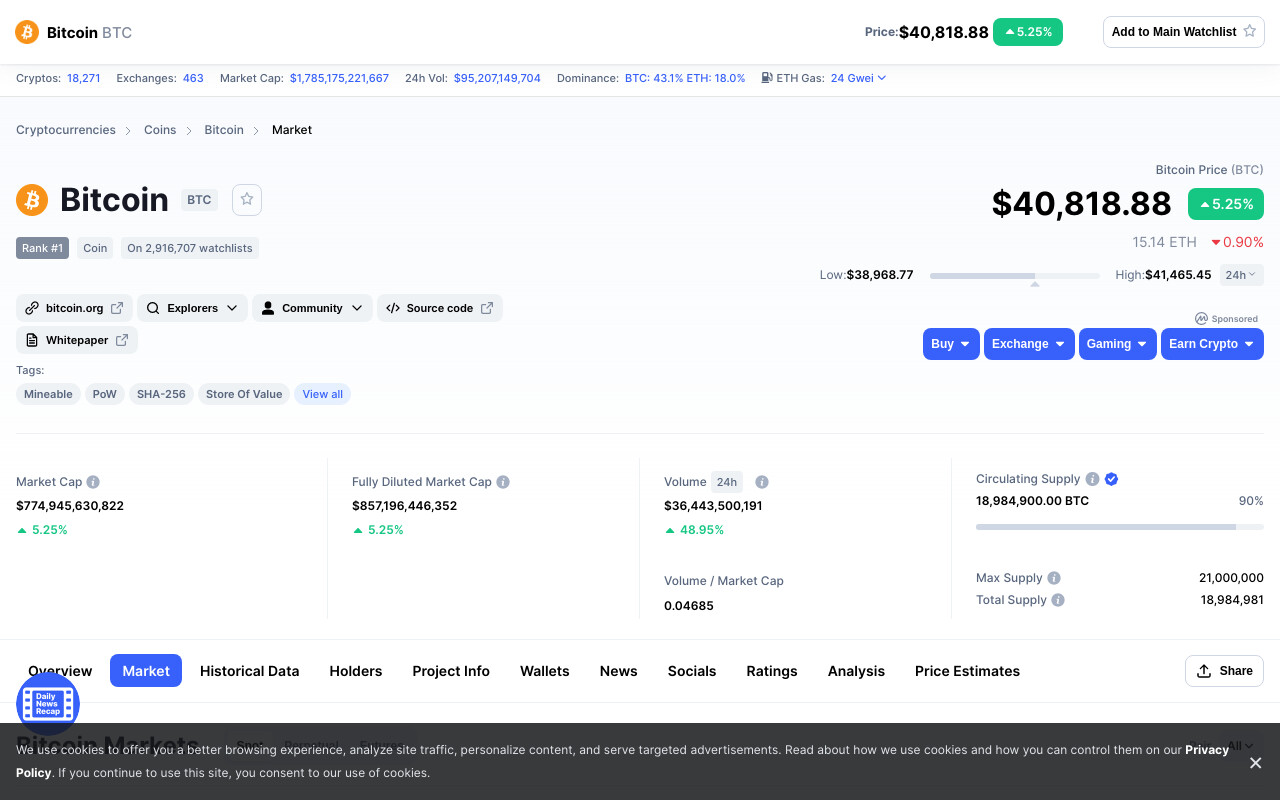
Task: Open the 24h range dropdown near High
Action: (x=1242, y=275)
